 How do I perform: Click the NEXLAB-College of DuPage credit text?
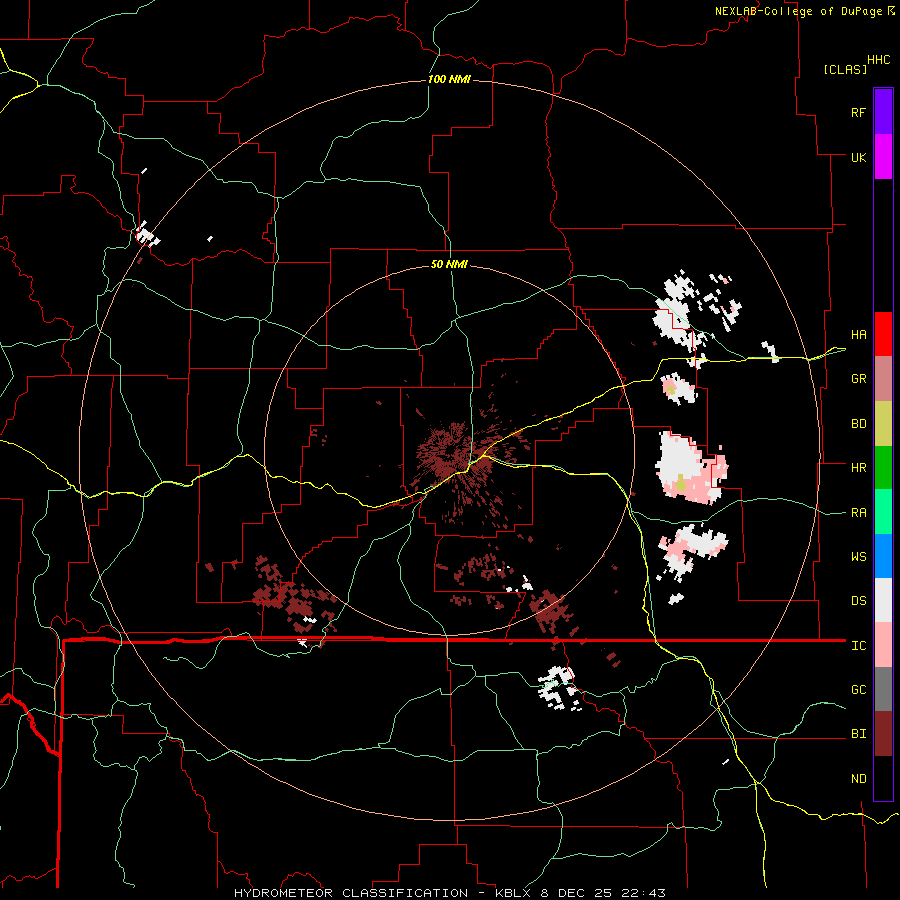point(798,11)
